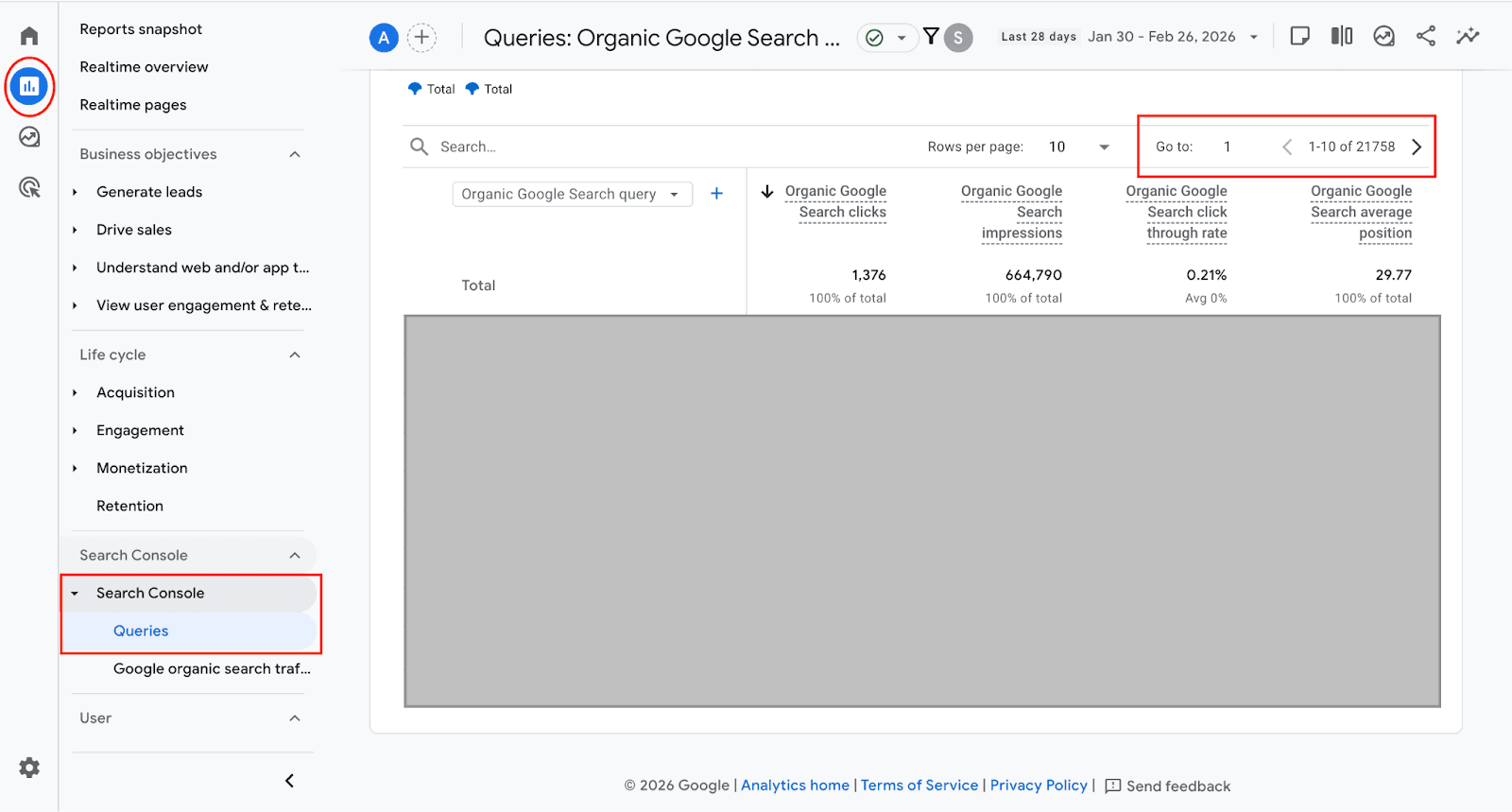Viewport: 1512px width, 812px height.
Task: Open Admin settings gear icon
Action: (x=29, y=768)
